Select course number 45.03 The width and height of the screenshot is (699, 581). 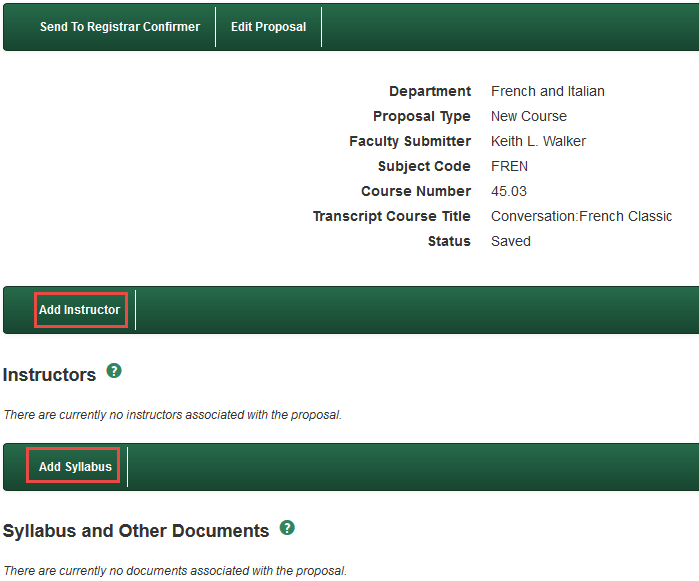pyautogui.click(x=508, y=191)
